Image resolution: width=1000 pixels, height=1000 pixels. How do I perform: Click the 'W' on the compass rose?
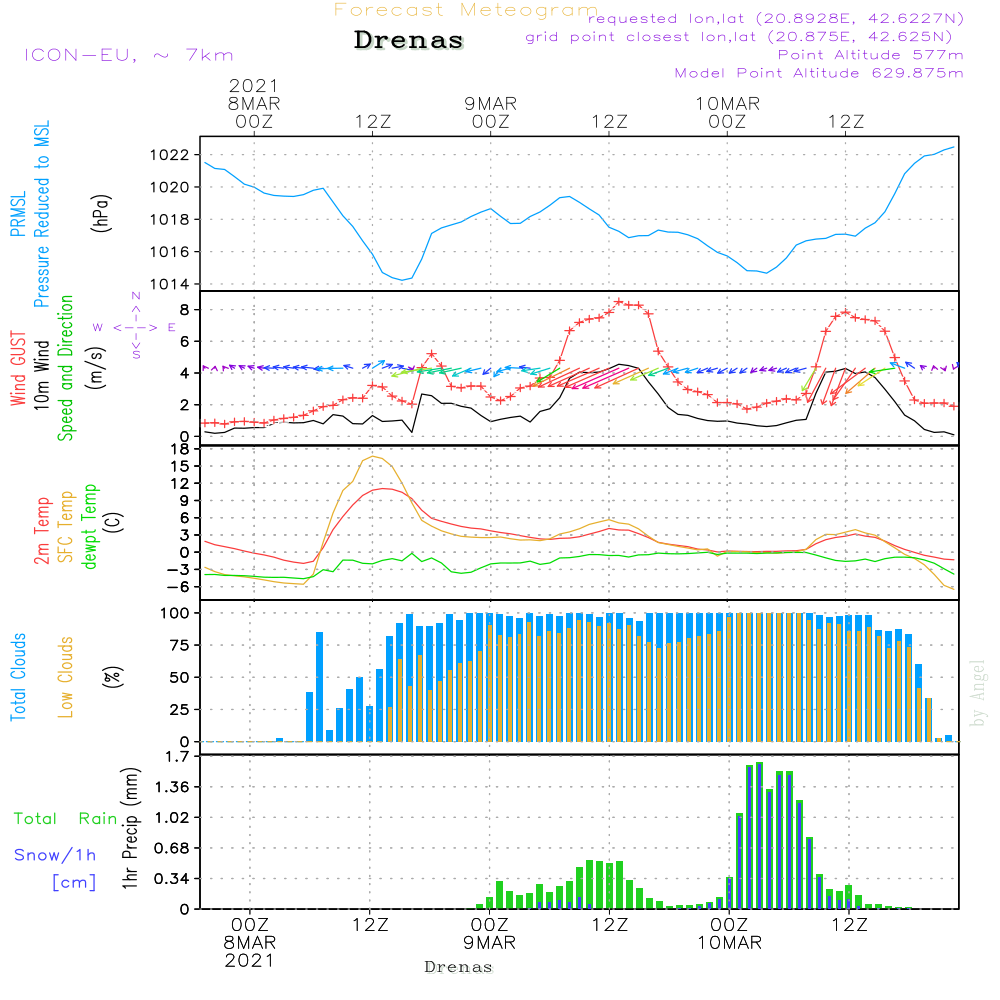[98, 327]
